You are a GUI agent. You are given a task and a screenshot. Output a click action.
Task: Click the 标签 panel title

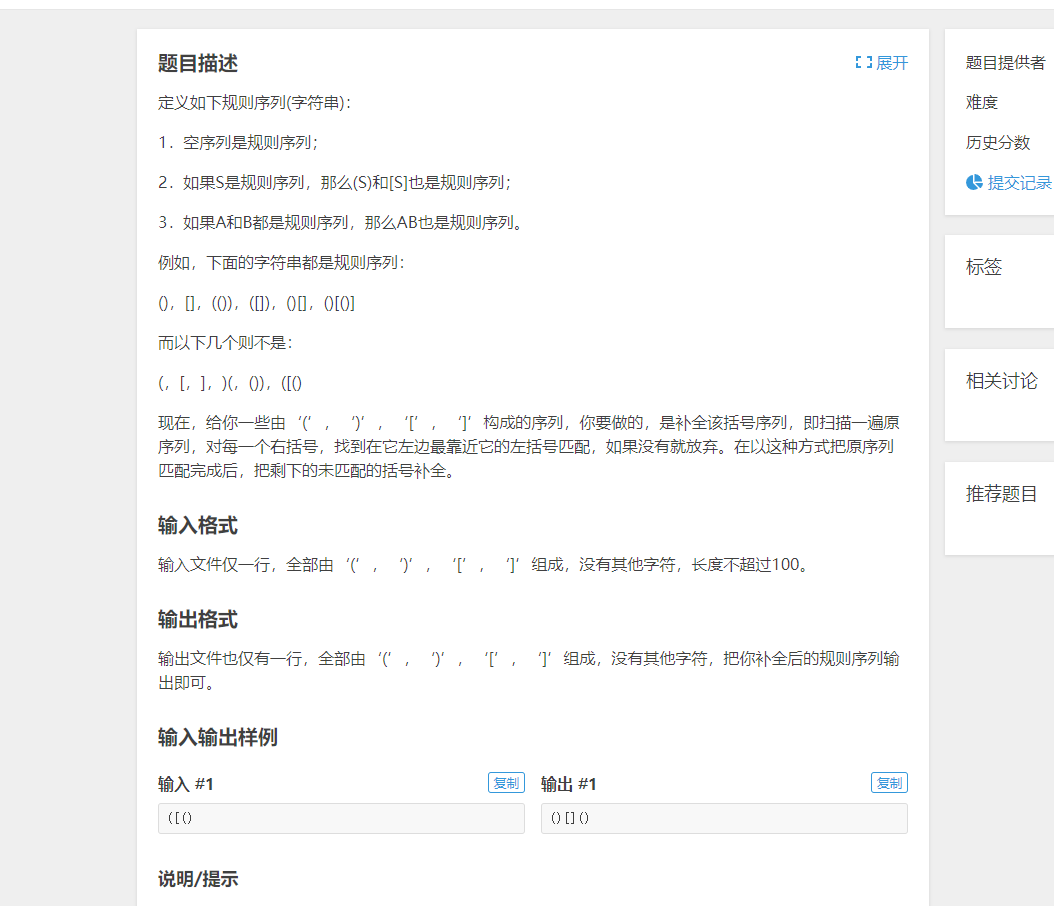point(984,267)
